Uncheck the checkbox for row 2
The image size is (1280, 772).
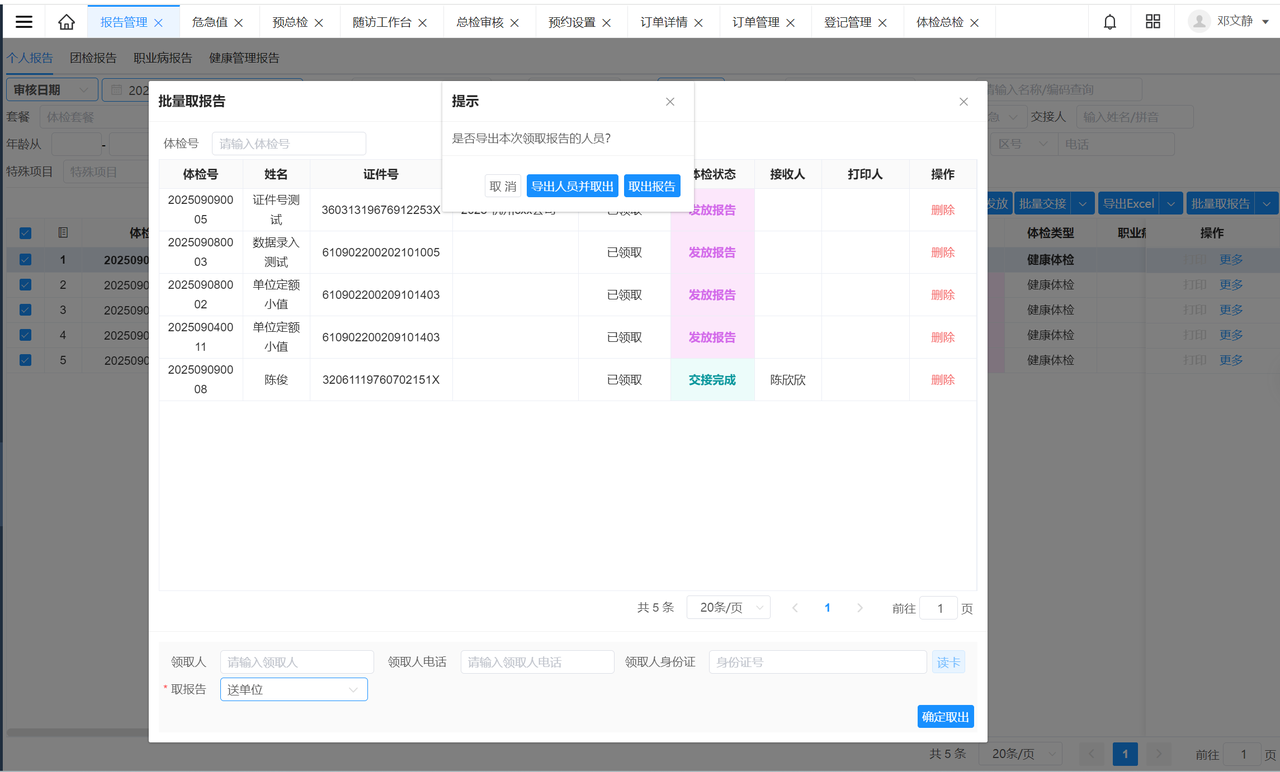[25, 285]
